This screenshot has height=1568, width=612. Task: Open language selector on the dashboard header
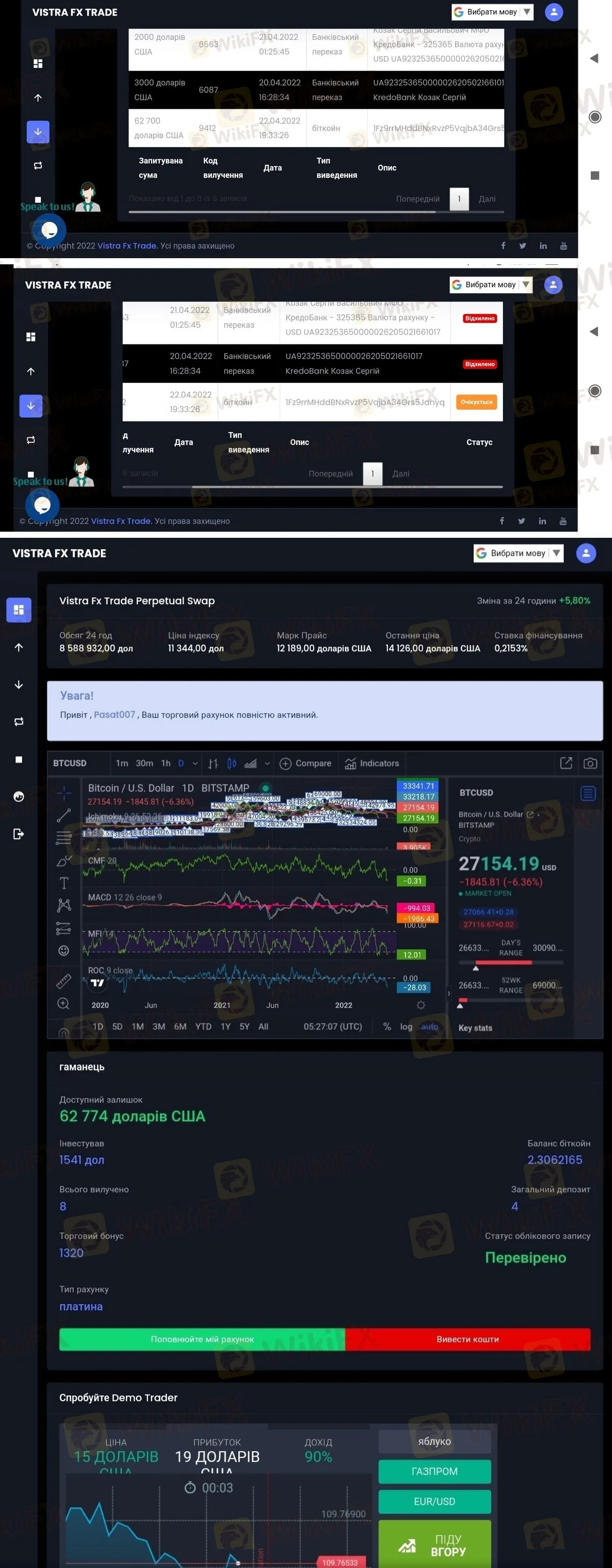coord(518,553)
